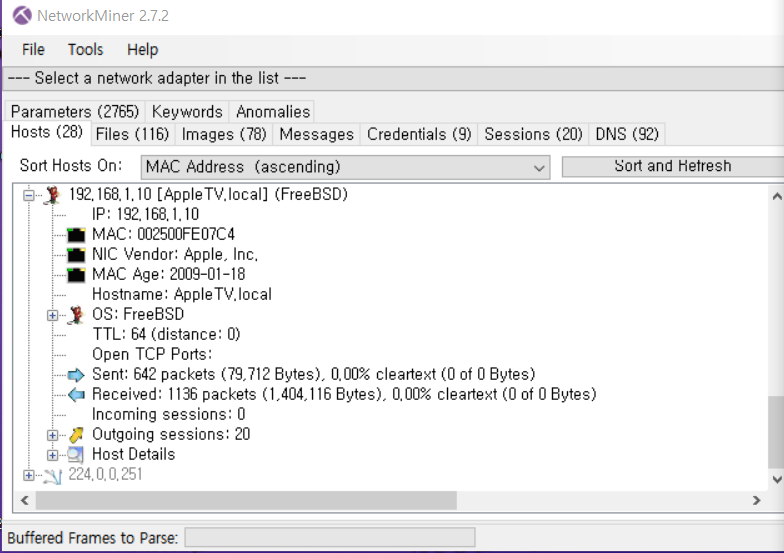Switch to the Anomalies tab

(x=273, y=112)
